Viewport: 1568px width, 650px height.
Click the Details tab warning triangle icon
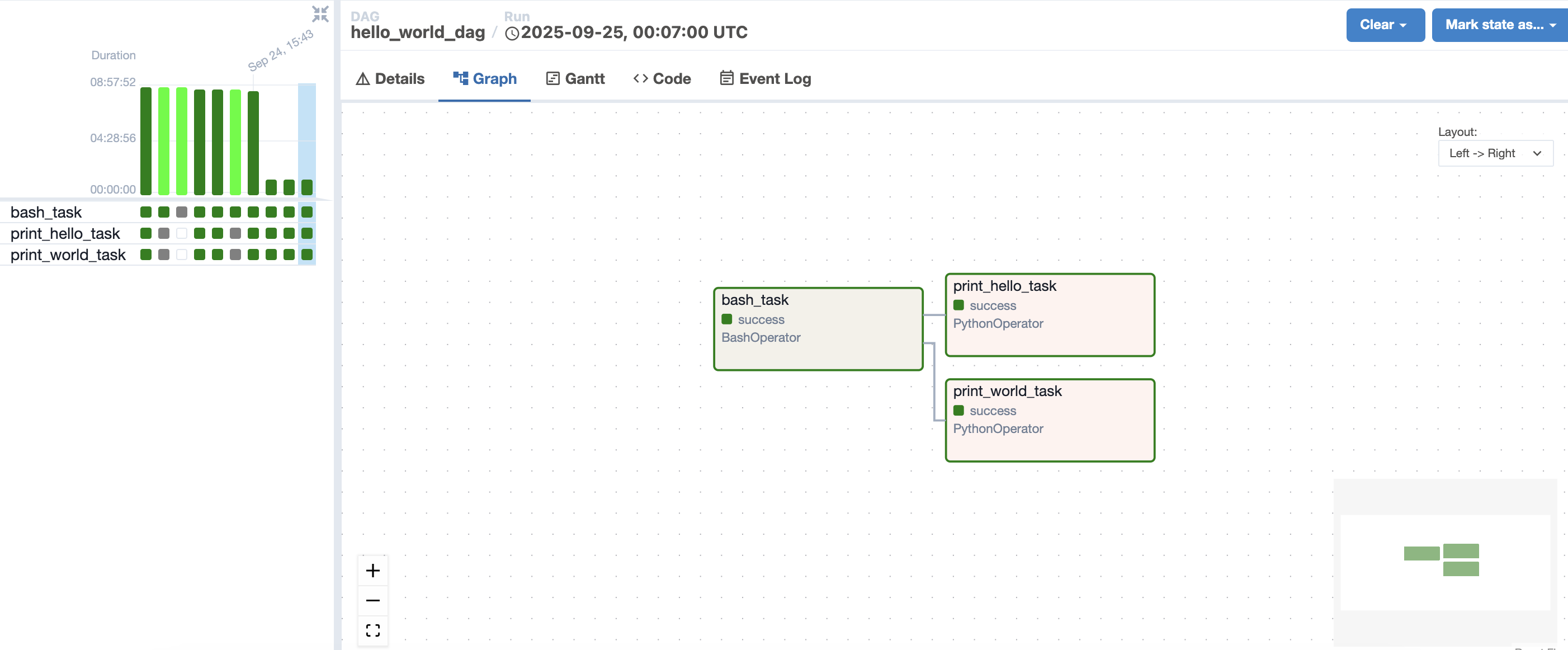363,78
